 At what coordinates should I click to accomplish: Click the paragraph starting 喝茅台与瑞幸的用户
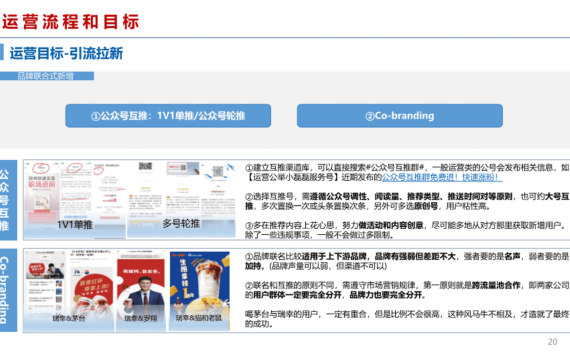407,319
